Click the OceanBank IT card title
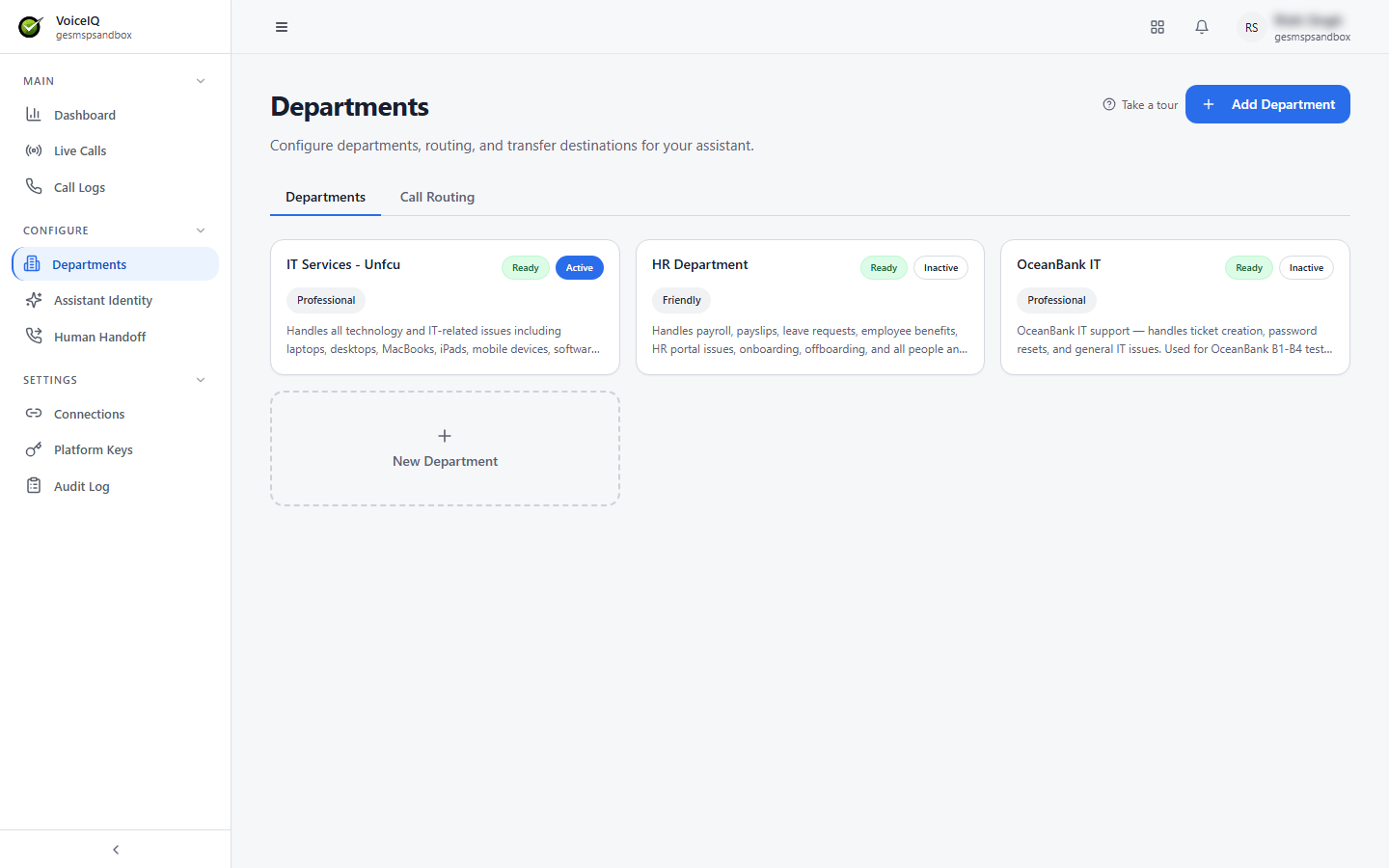The image size is (1389, 868). pos(1058,264)
